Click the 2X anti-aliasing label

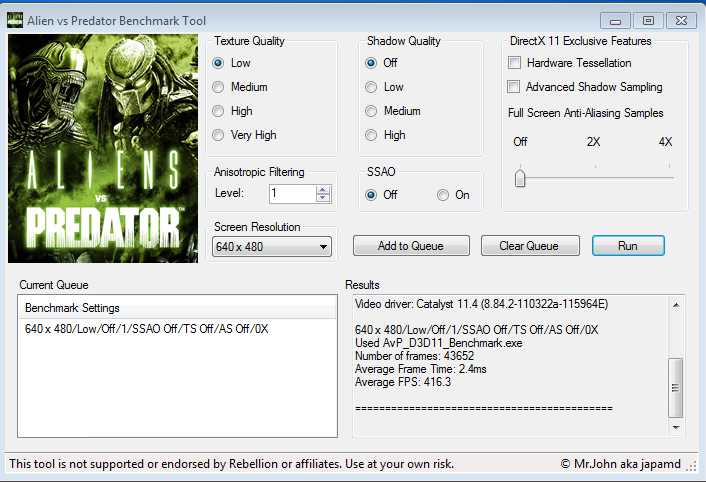click(593, 142)
